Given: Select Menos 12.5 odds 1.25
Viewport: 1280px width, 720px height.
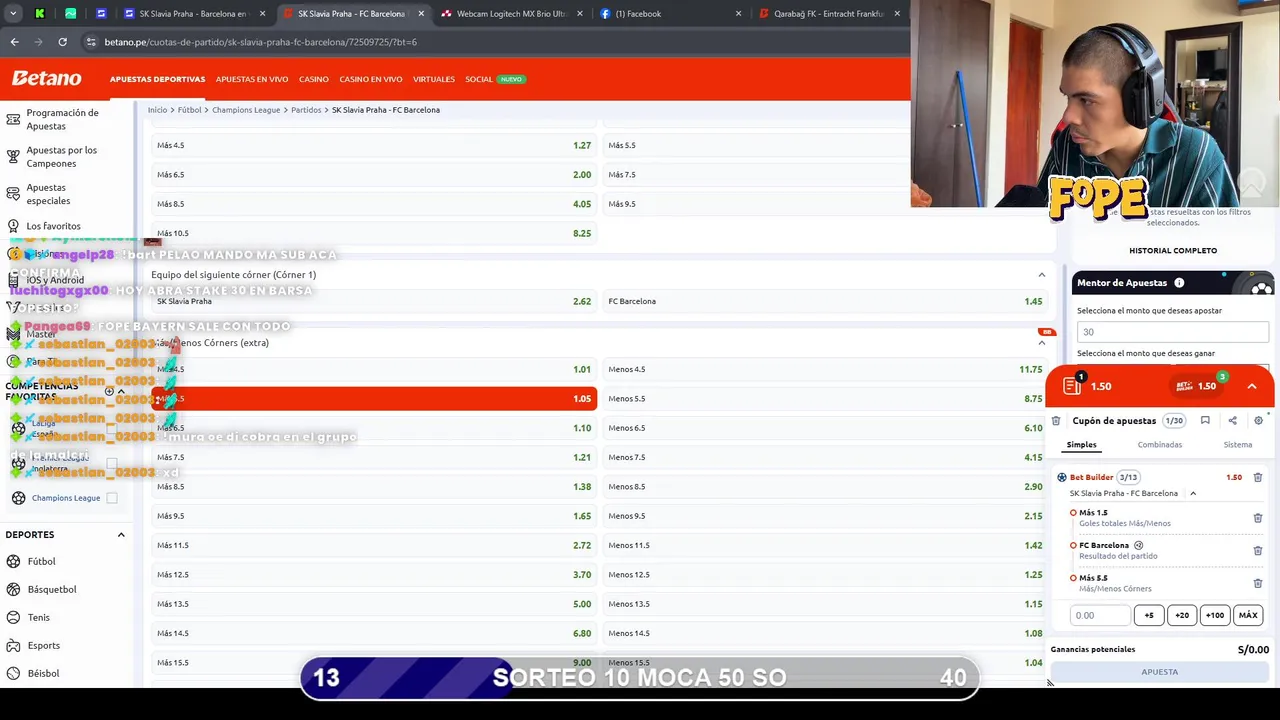Looking at the screenshot, I should (x=826, y=574).
